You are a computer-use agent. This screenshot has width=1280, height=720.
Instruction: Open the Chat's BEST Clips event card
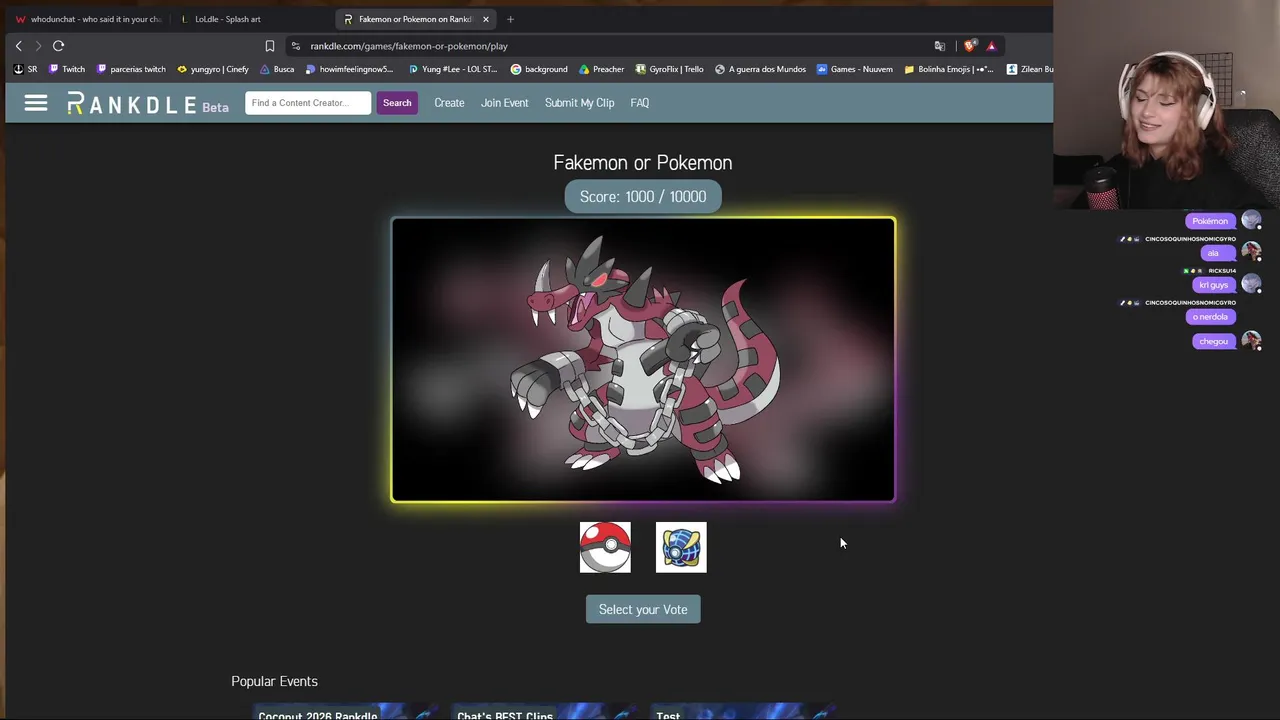click(x=542, y=712)
